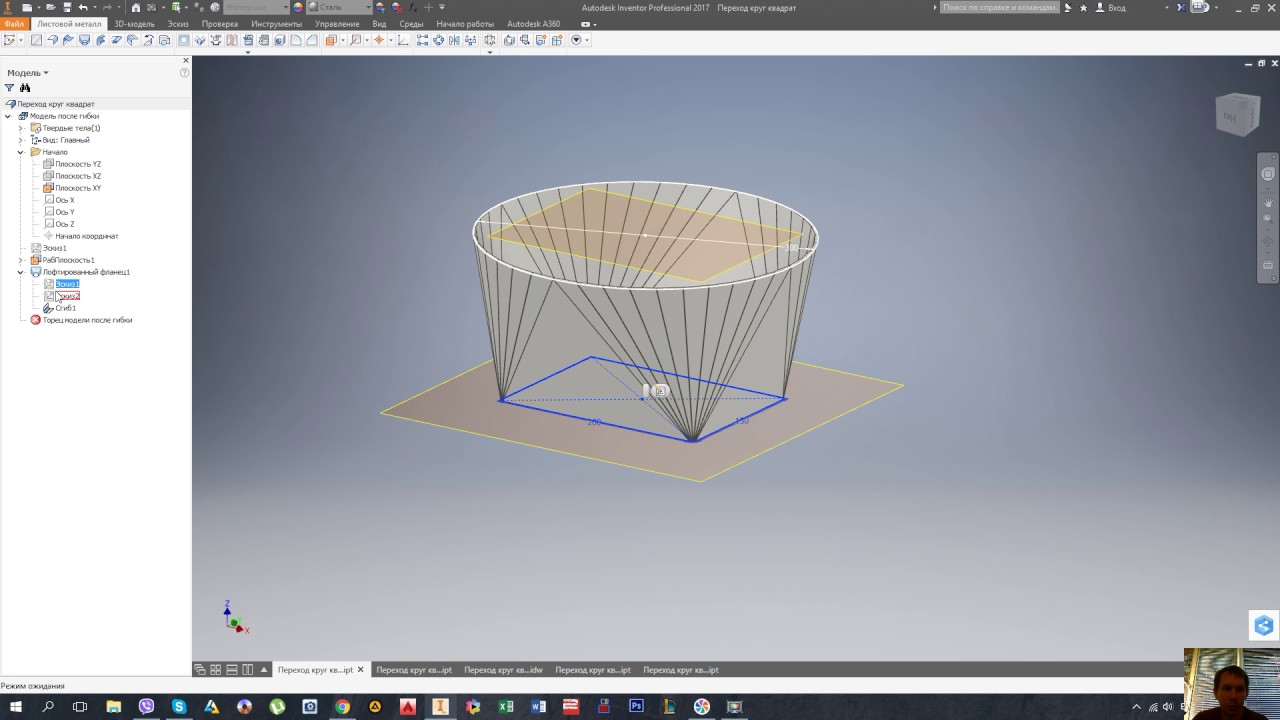
Task: Click the Вход sign-in button
Action: coord(1110,7)
